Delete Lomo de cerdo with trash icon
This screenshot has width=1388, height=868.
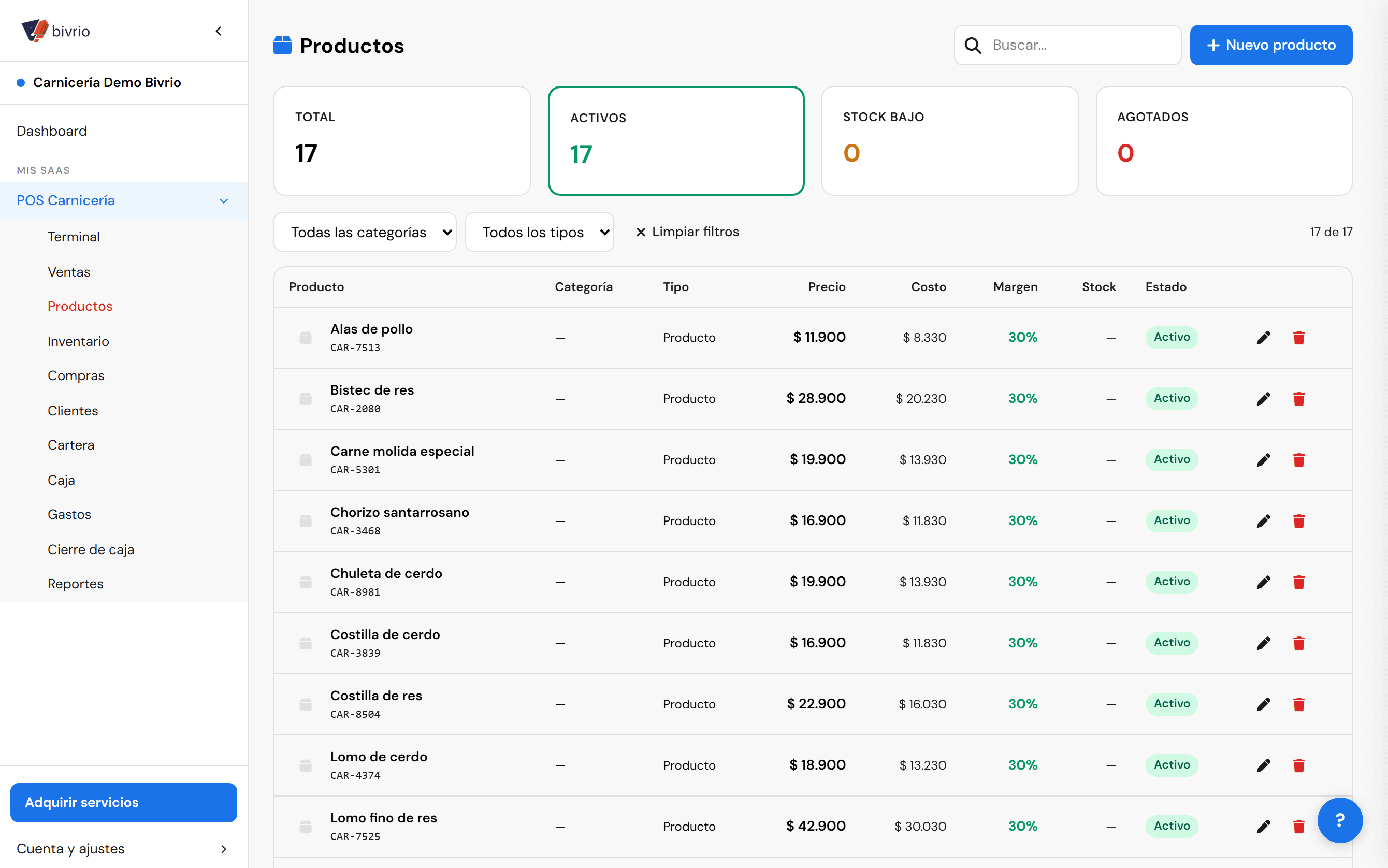click(1298, 765)
